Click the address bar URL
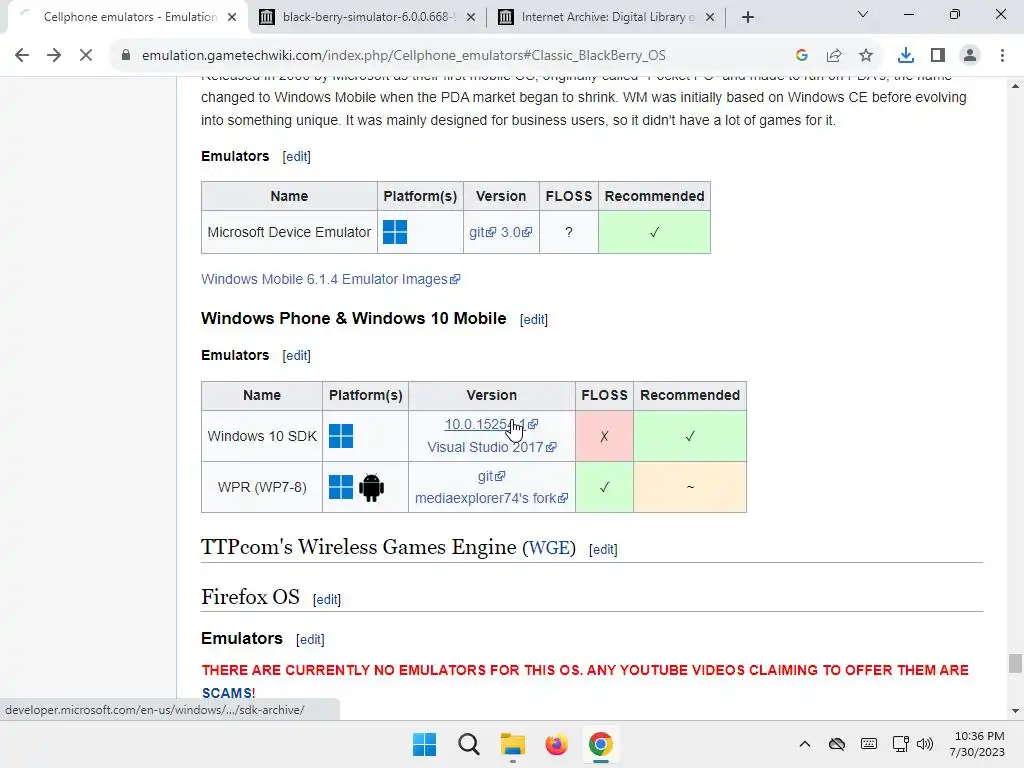The width and height of the screenshot is (1024, 768). (404, 56)
